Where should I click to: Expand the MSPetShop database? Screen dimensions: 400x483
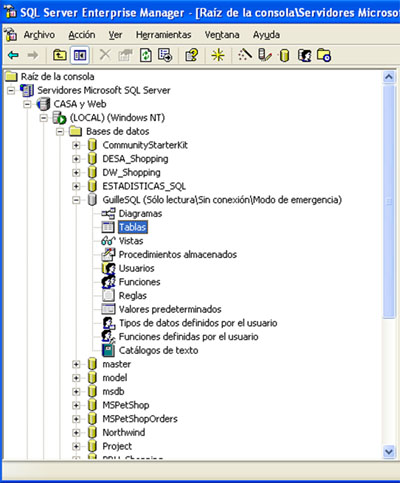[x=76, y=405]
